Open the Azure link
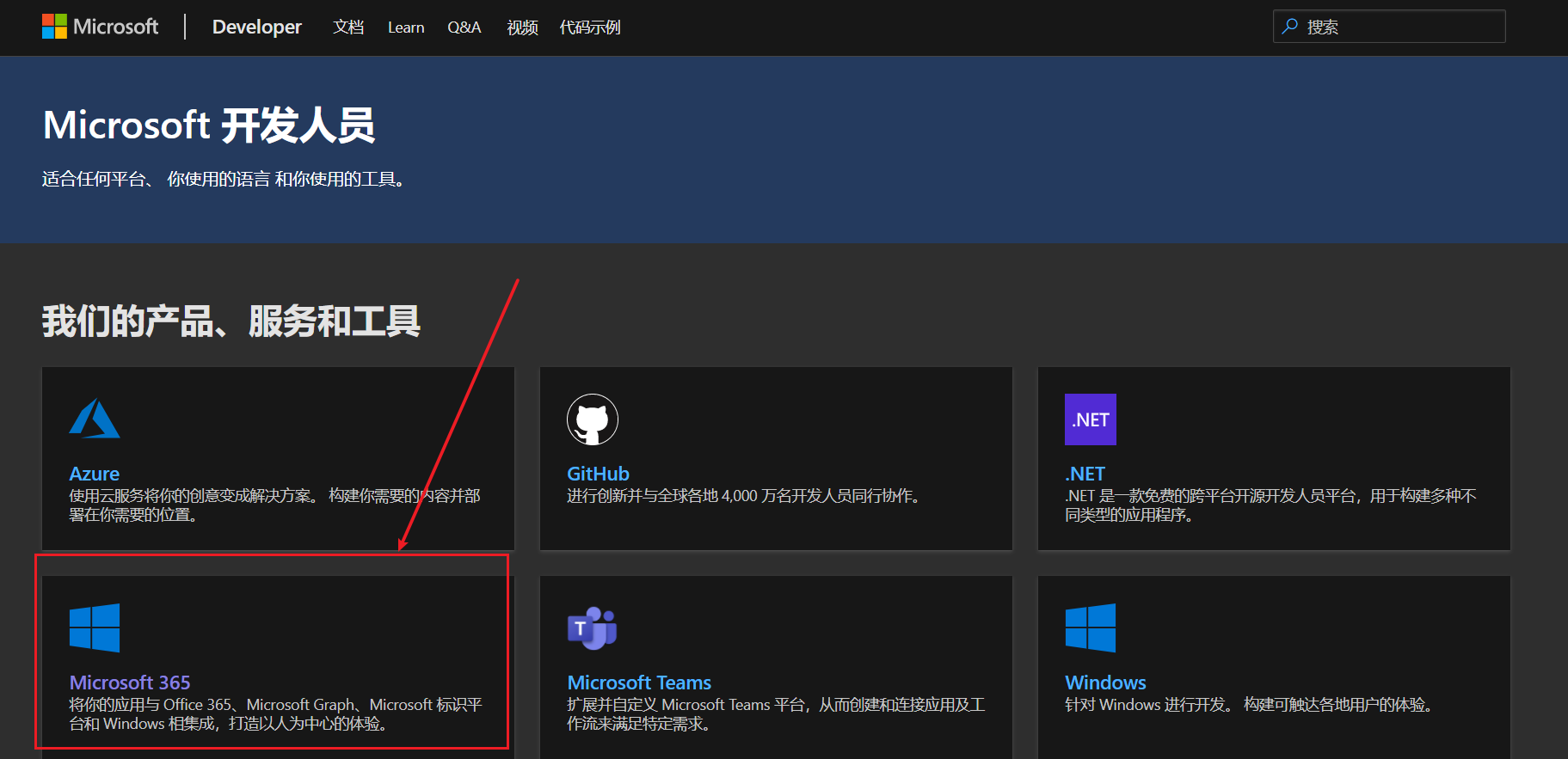The height and width of the screenshot is (759, 1568). (x=94, y=474)
